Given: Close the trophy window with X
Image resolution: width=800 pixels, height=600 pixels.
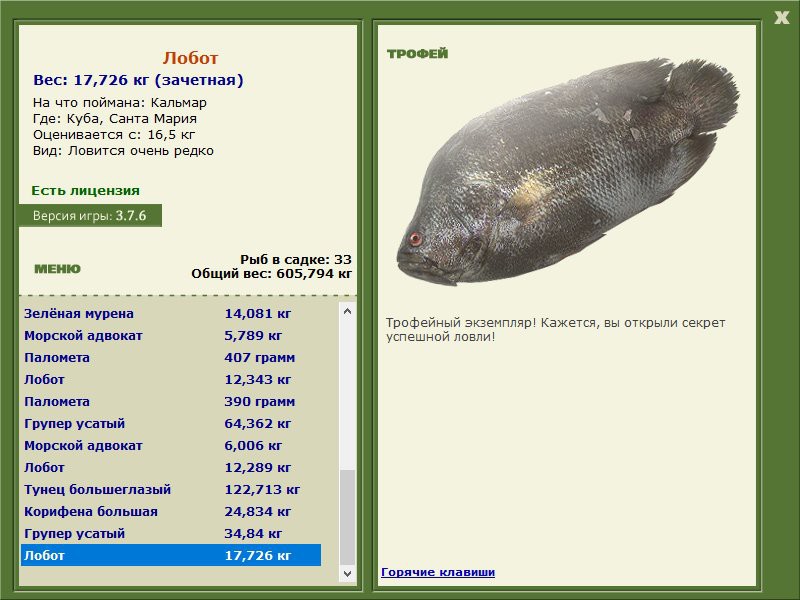Looking at the screenshot, I should click(x=781, y=18).
